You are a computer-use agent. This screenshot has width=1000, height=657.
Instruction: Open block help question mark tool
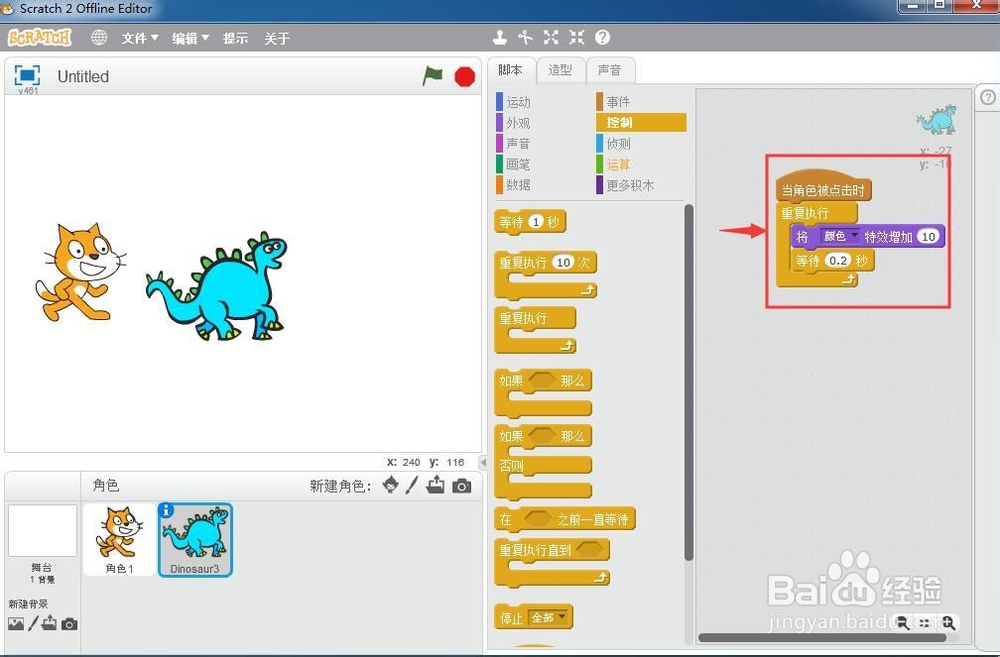602,38
